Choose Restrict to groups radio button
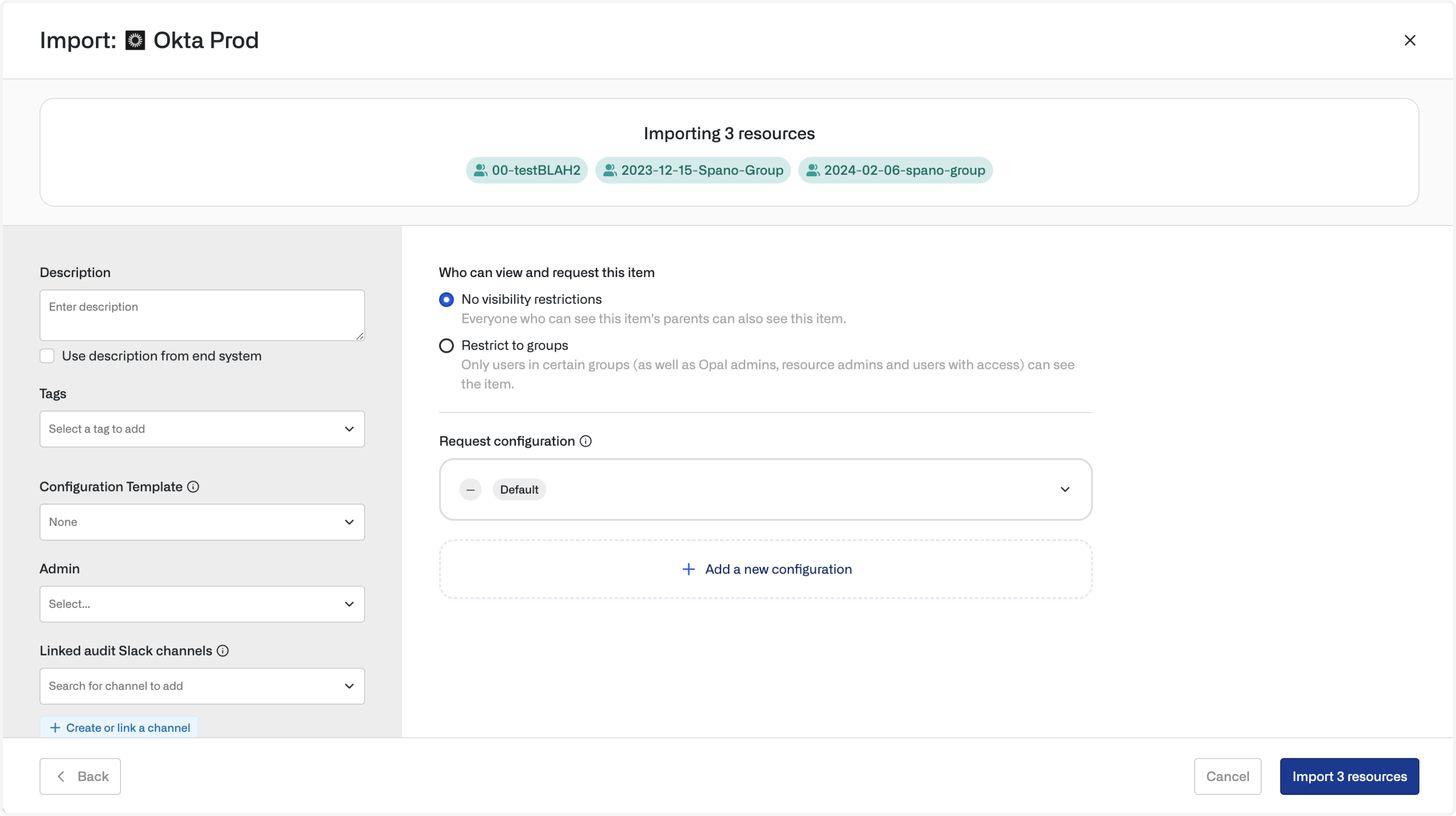The width and height of the screenshot is (1456, 816). (x=446, y=346)
